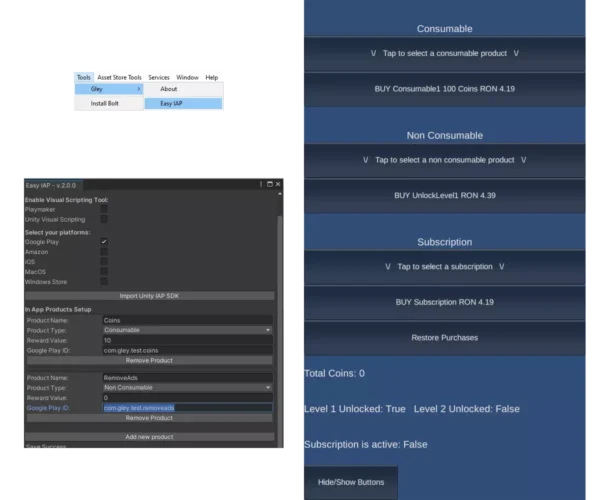Screen dimensions: 600x500
Task: Tap to select a non consumable product
Action: (x=444, y=160)
